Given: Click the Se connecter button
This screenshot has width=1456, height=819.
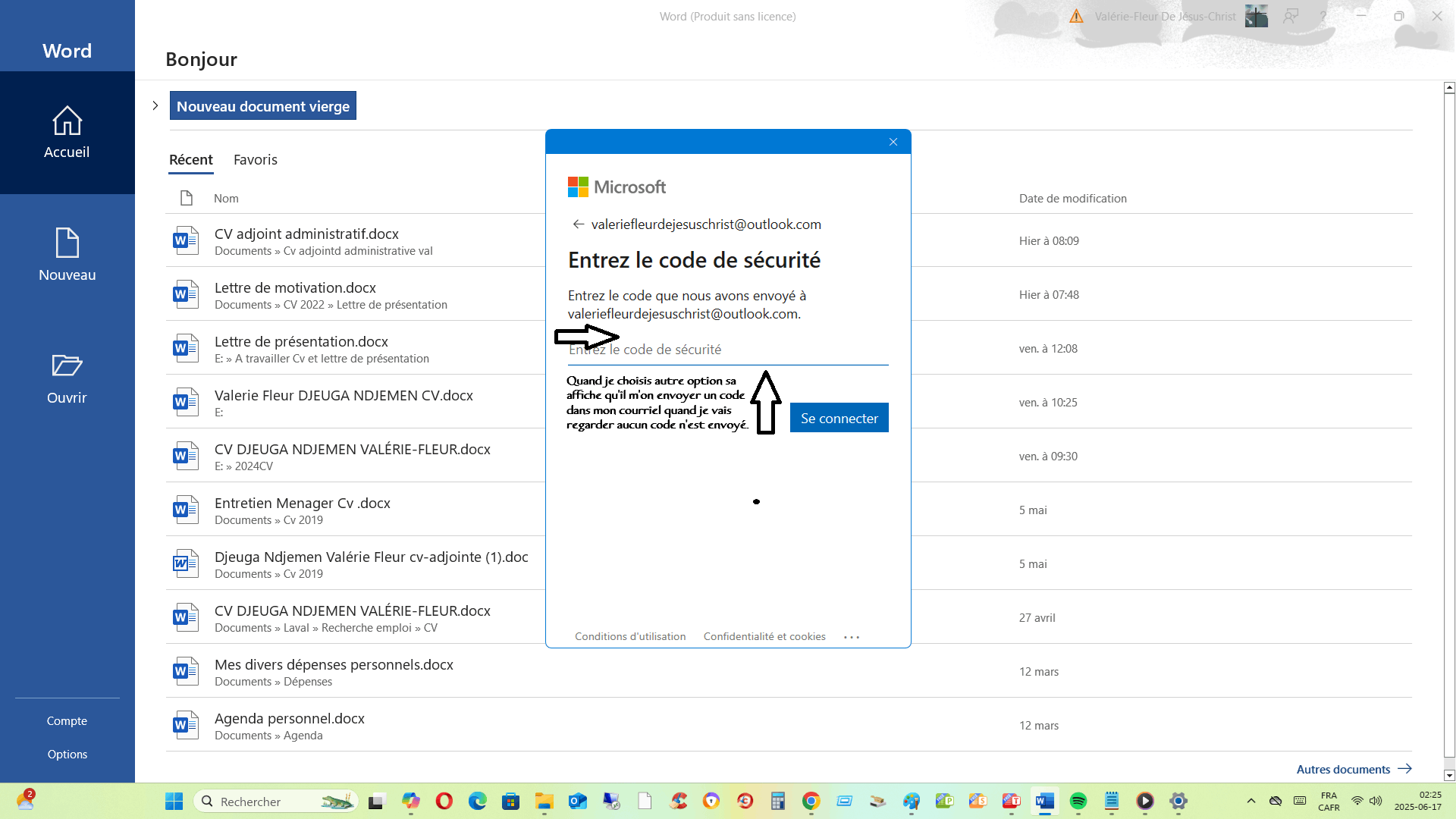Looking at the screenshot, I should 839,418.
